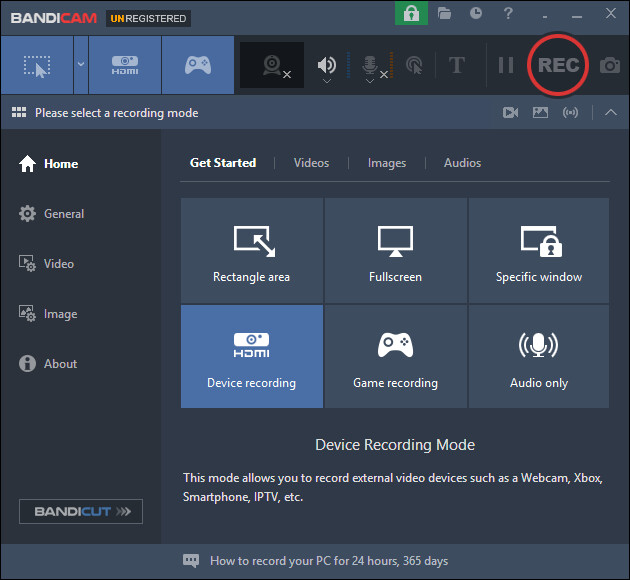Viewport: 630px width, 580px height.
Task: Switch to the Audios tab
Action: coord(462,163)
